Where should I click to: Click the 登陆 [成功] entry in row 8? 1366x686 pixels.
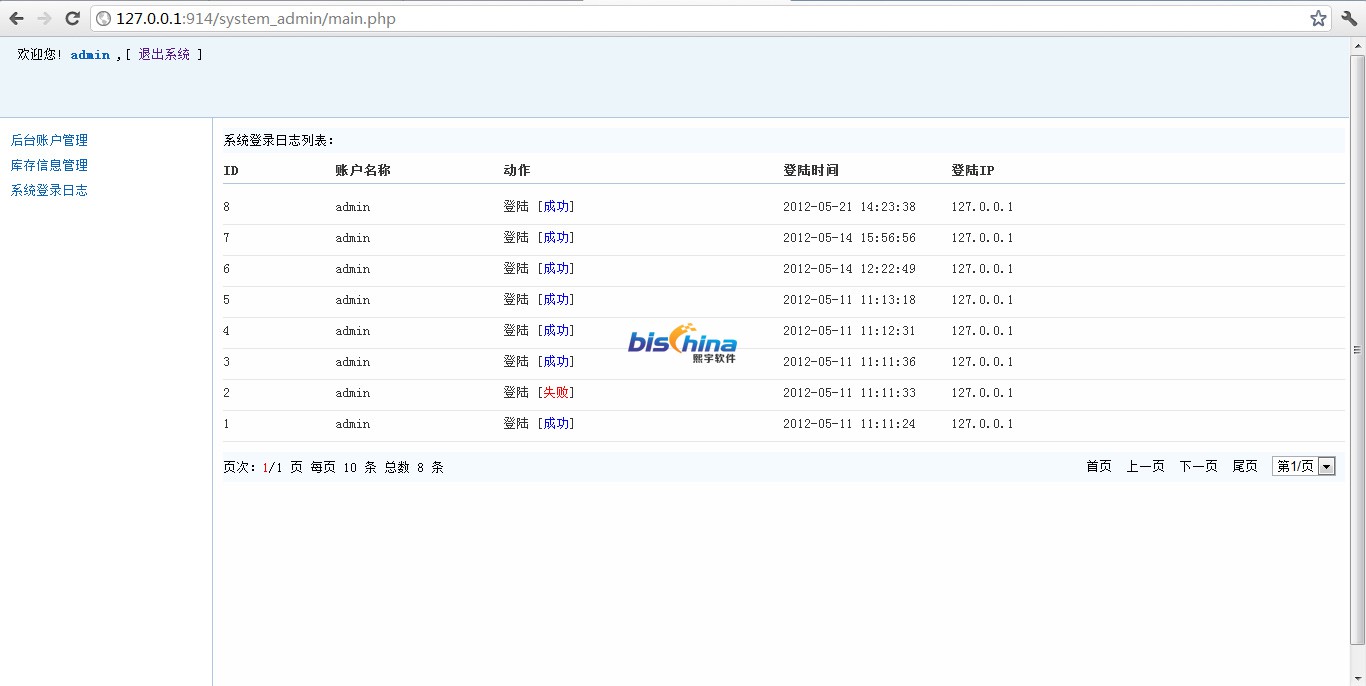pos(539,207)
